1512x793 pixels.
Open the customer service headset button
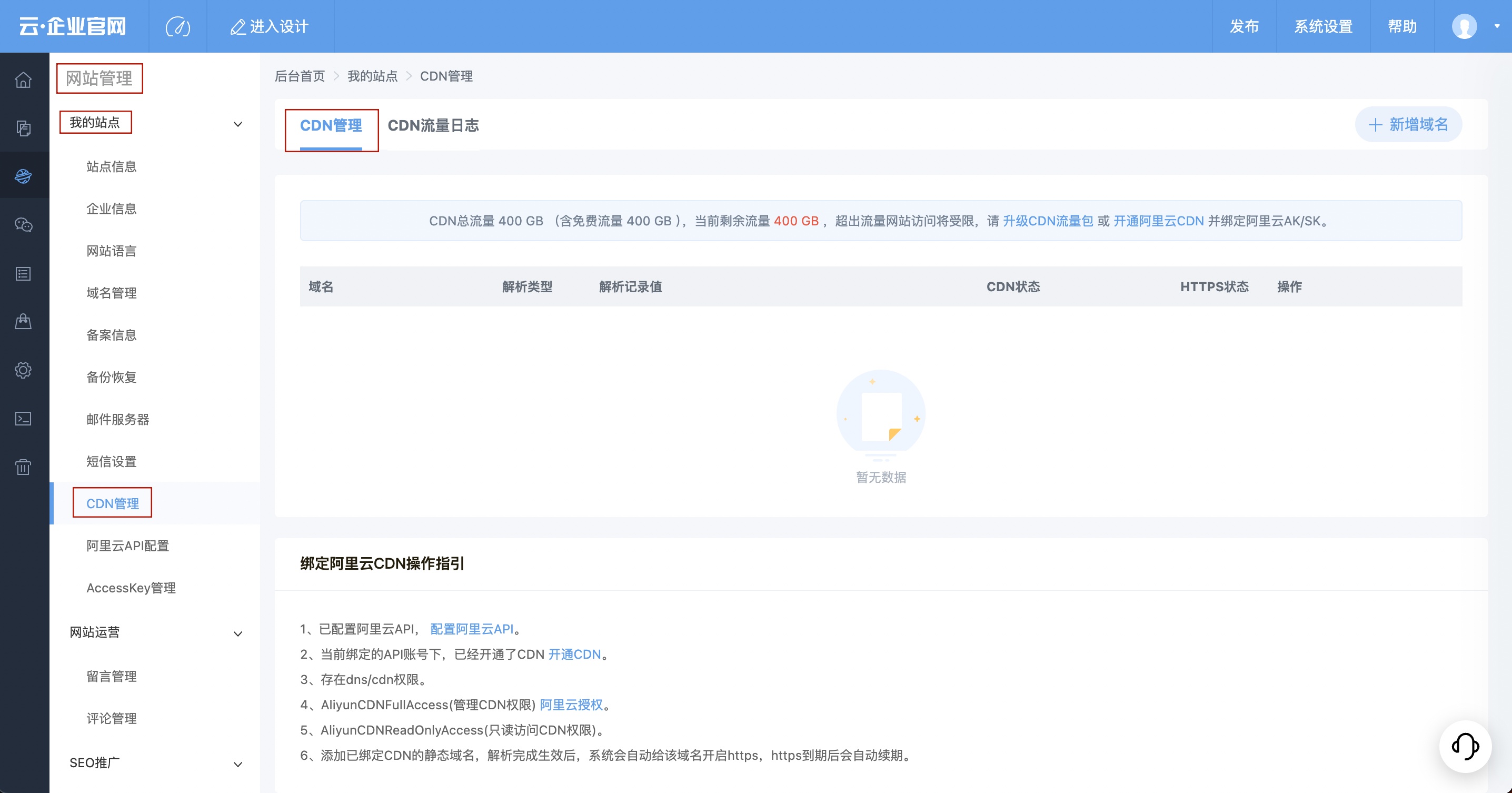click(1465, 746)
